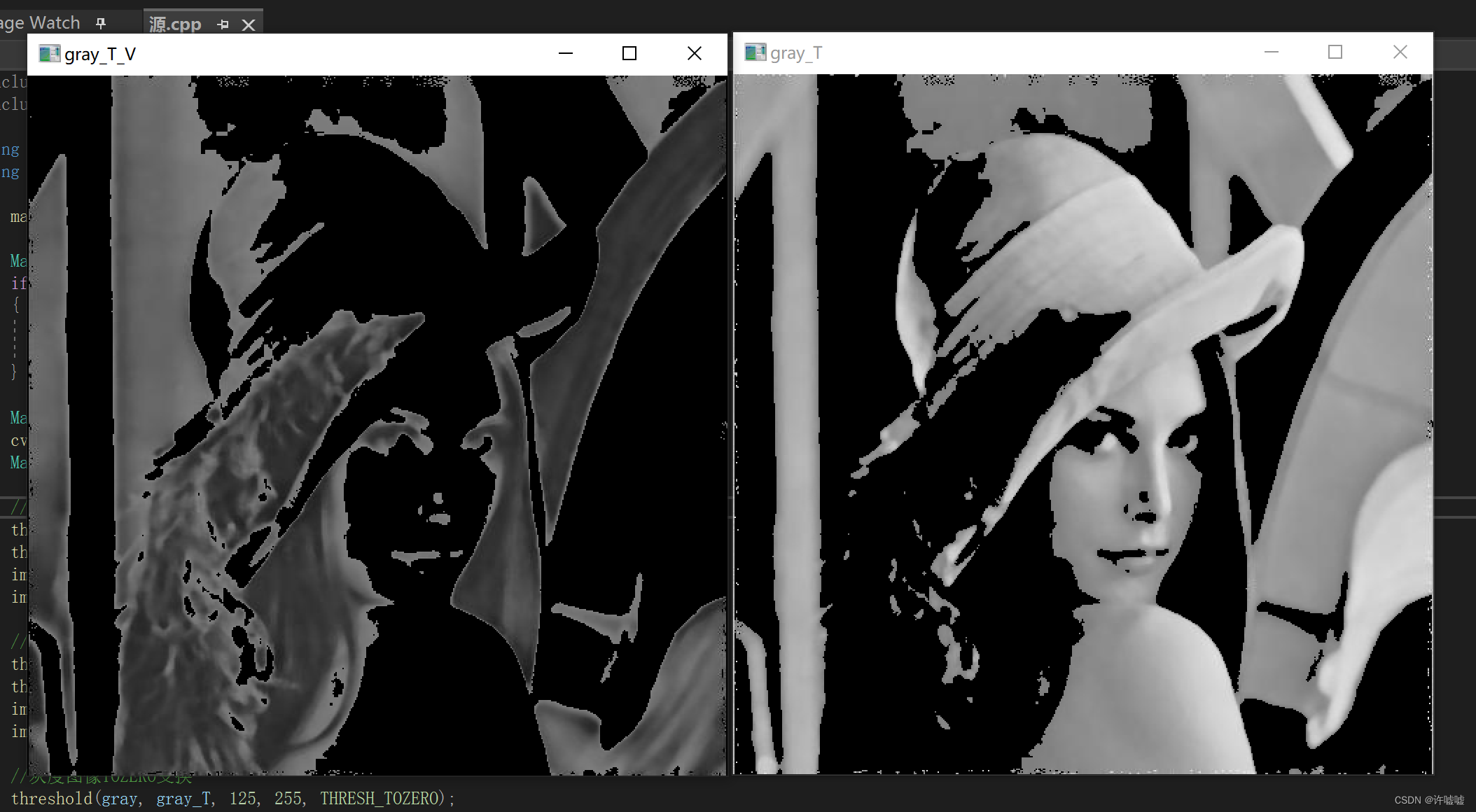Click the pin icon on 源.cpp tab
1476x812 pixels.
click(x=223, y=24)
